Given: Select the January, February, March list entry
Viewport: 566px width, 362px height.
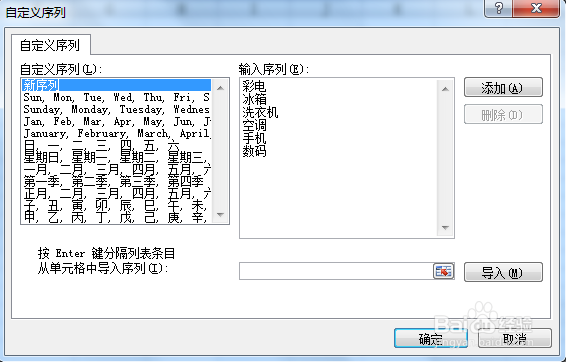Looking at the screenshot, I should (116, 134).
